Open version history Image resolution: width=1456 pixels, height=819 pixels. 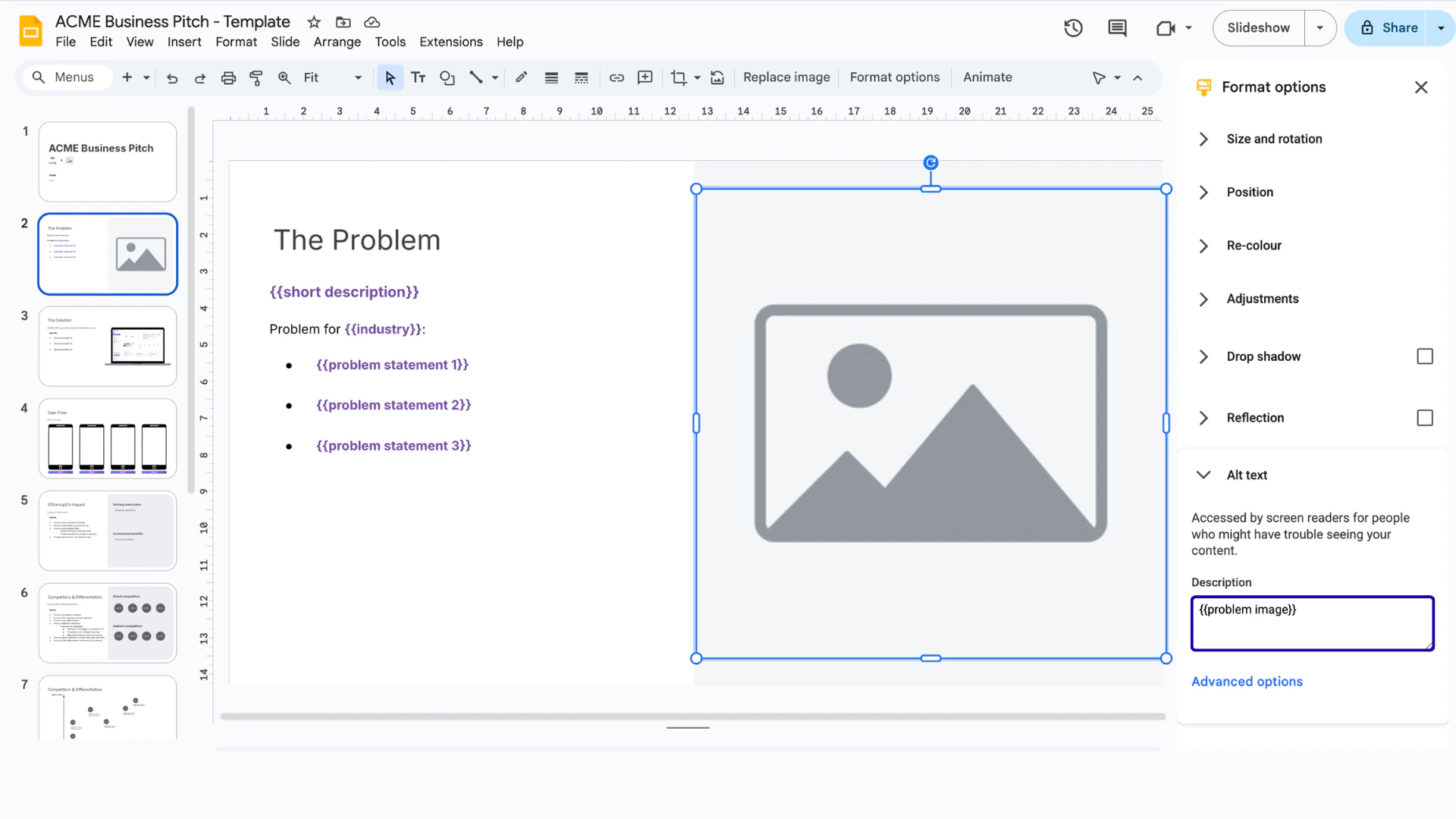[x=1072, y=28]
